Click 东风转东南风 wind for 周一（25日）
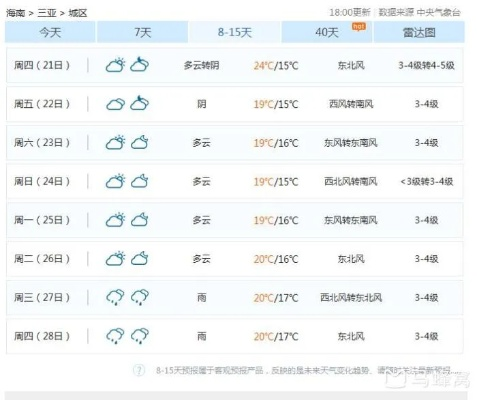Viewport: 477px width, 400px height. [351, 220]
